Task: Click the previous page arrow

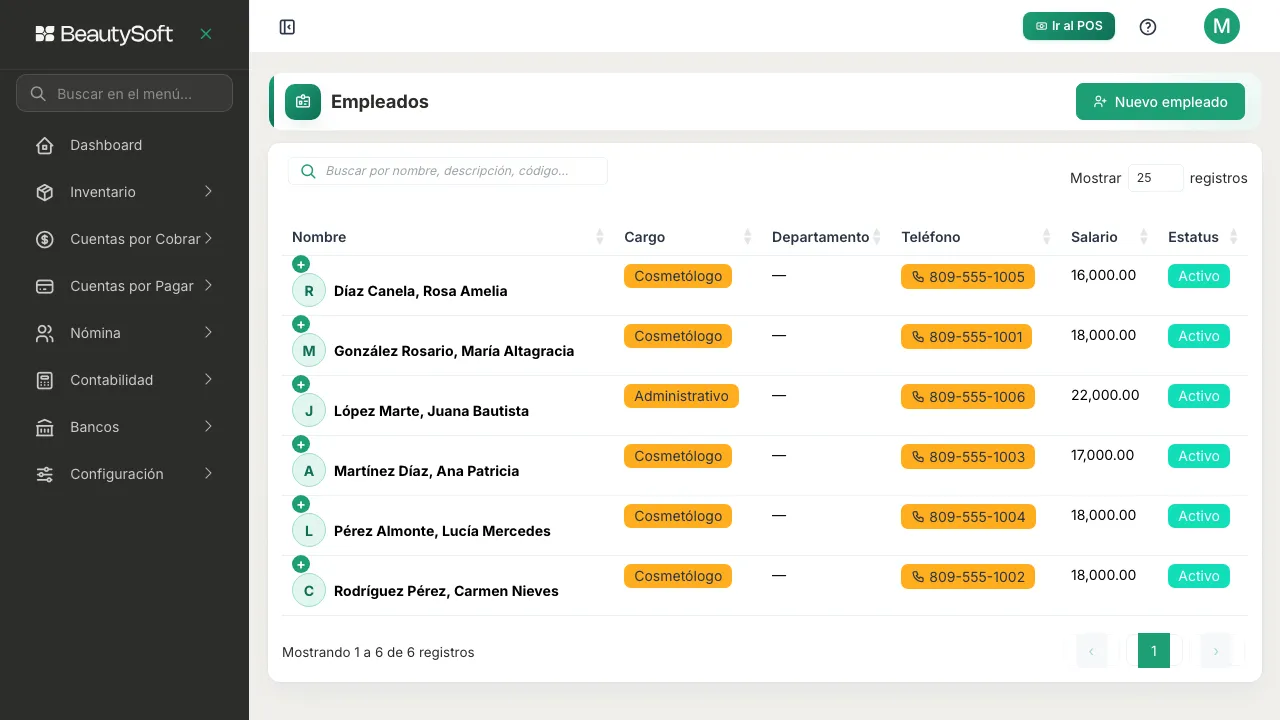Action: (x=1091, y=651)
